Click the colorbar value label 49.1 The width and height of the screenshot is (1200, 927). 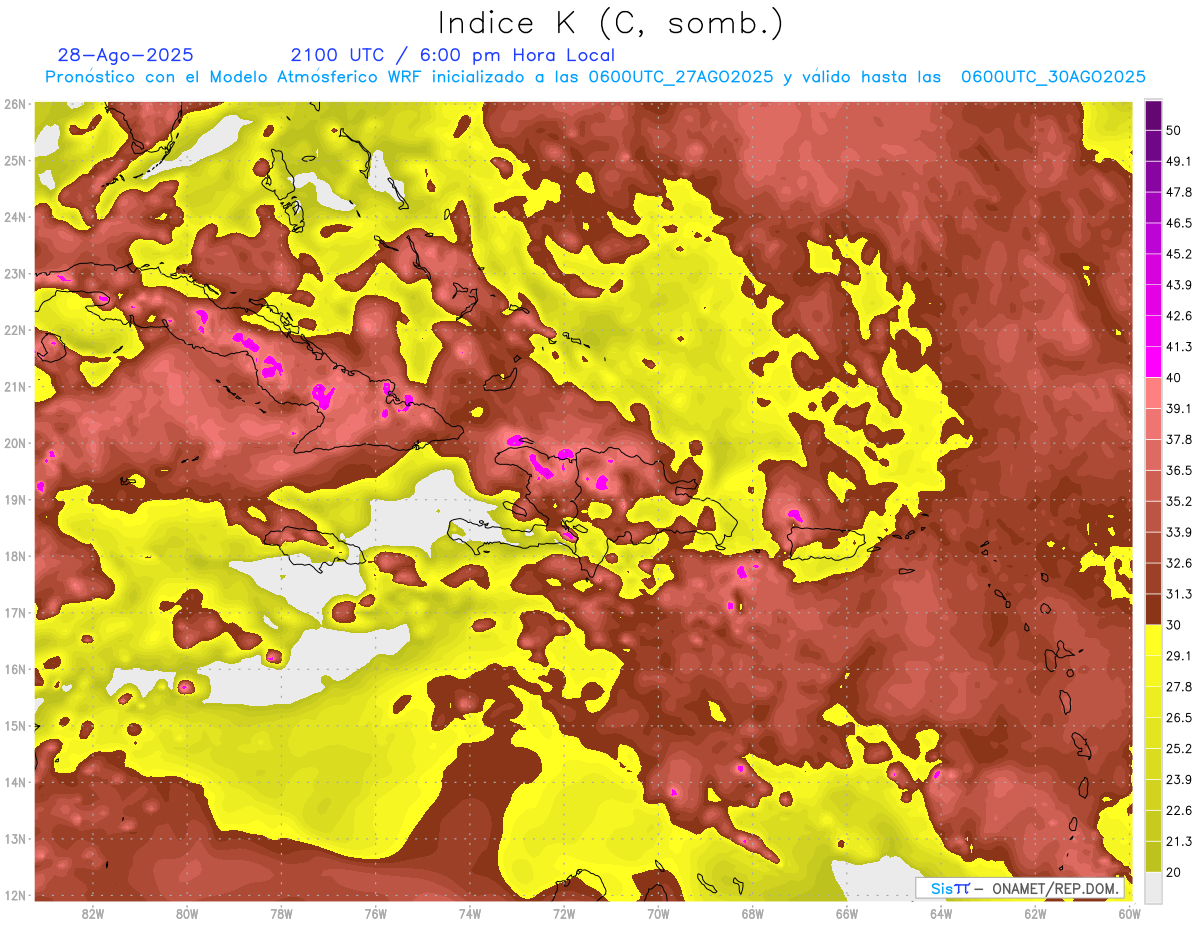1179,161
